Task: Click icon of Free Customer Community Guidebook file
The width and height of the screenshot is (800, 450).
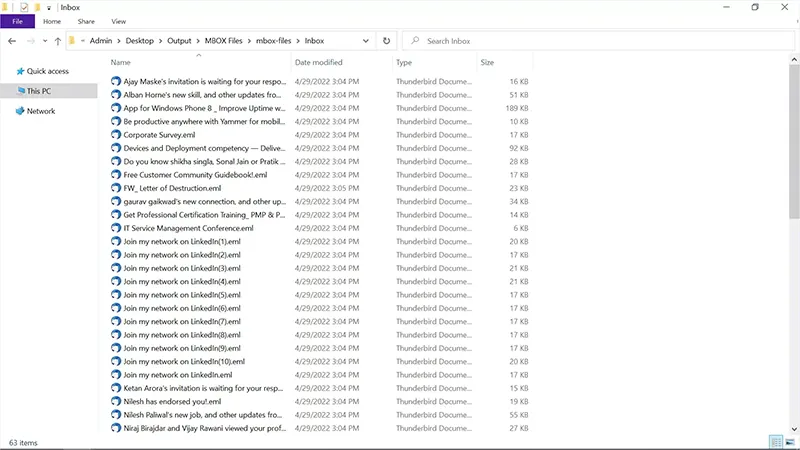Action: 116,174
